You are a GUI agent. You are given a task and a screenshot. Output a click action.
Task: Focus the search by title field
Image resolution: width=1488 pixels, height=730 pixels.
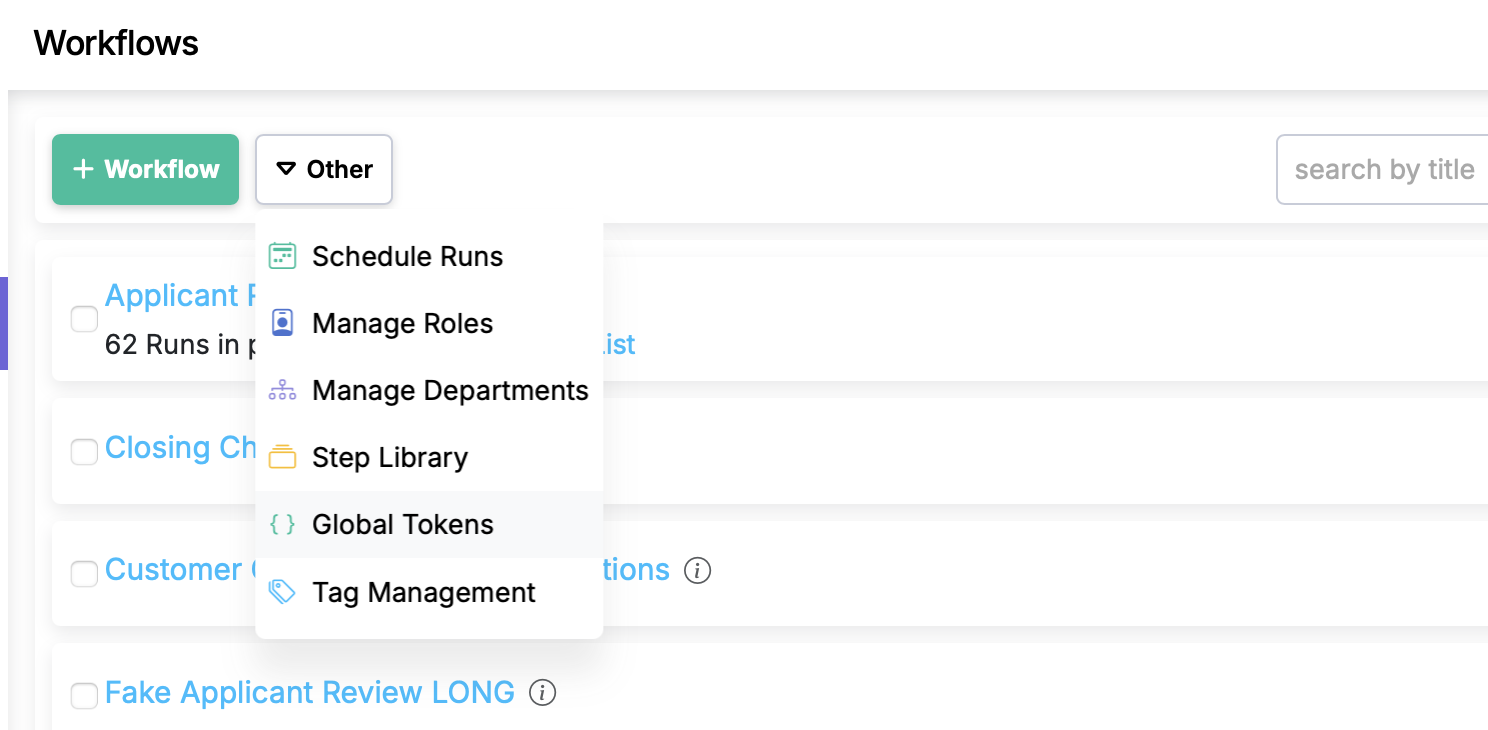[1384, 170]
